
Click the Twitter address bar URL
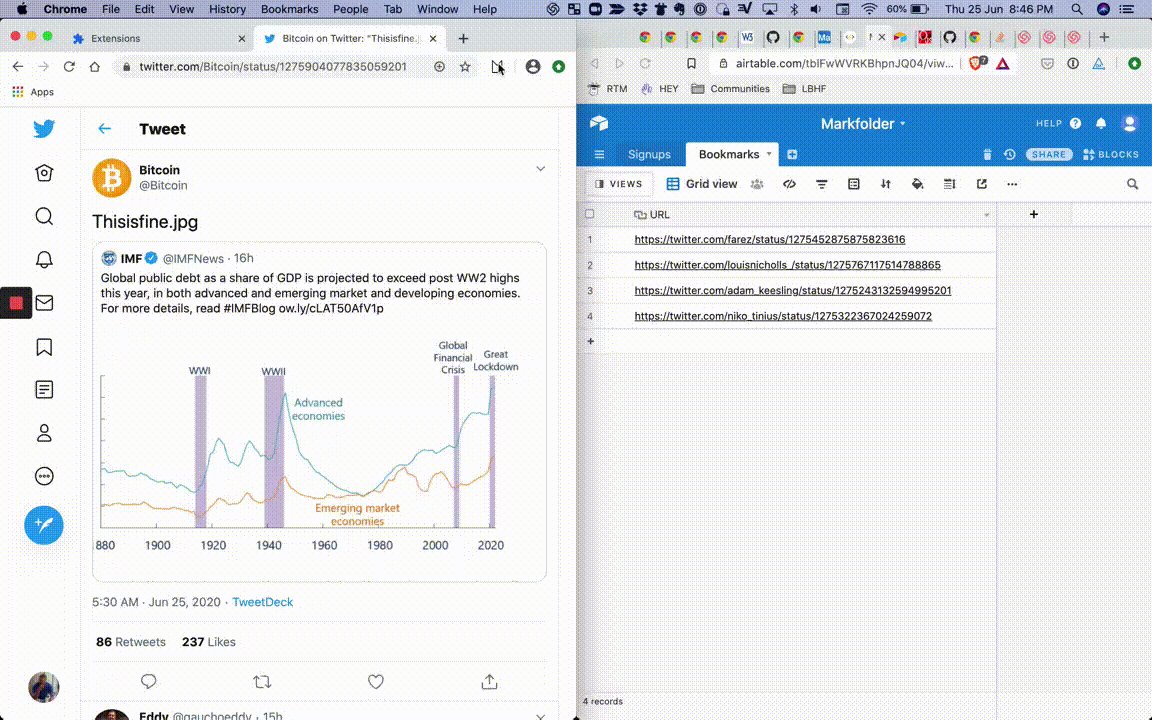[x=273, y=67]
